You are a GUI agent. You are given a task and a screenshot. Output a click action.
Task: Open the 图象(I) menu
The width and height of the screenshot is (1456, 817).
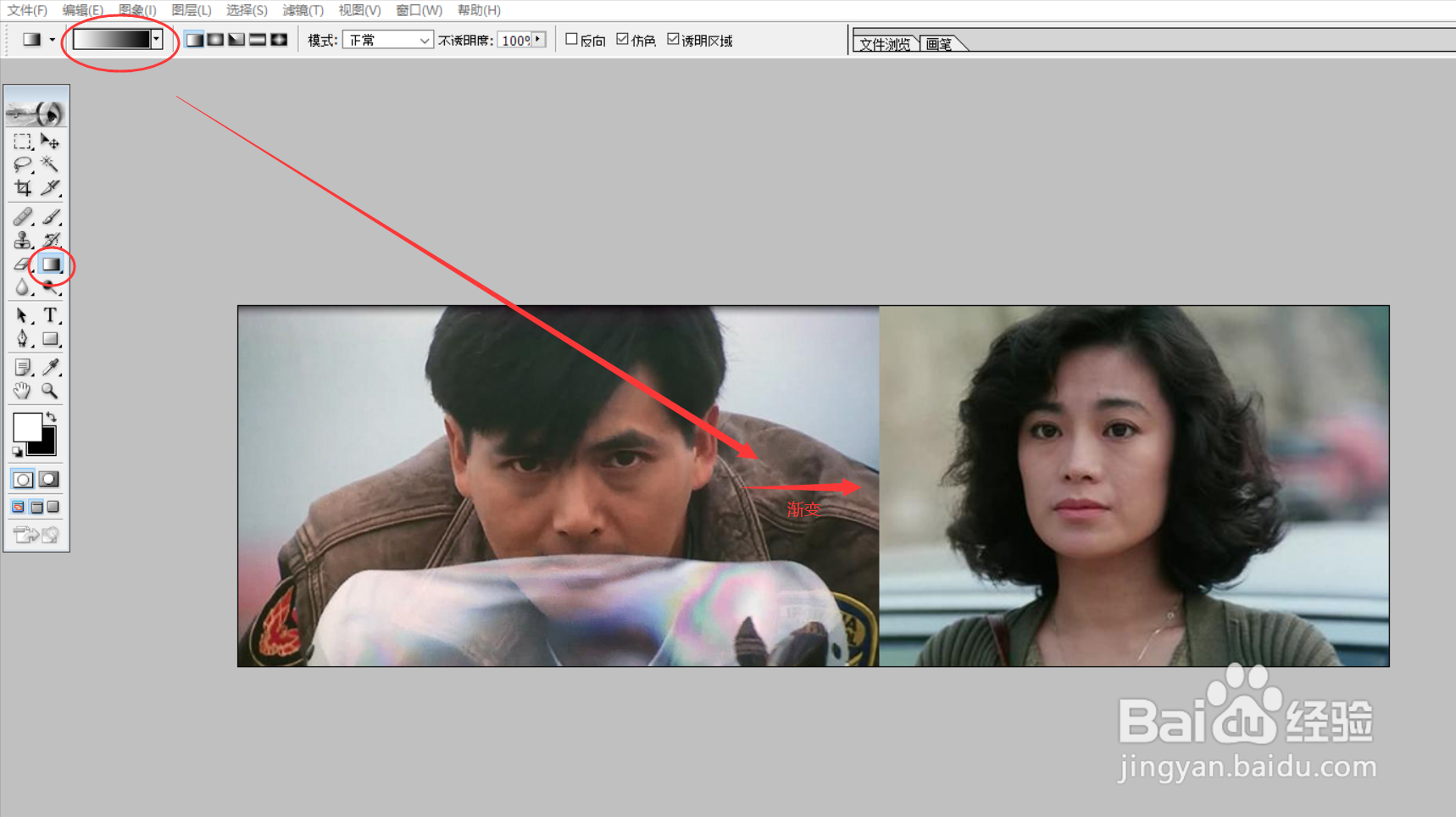pyautogui.click(x=136, y=10)
